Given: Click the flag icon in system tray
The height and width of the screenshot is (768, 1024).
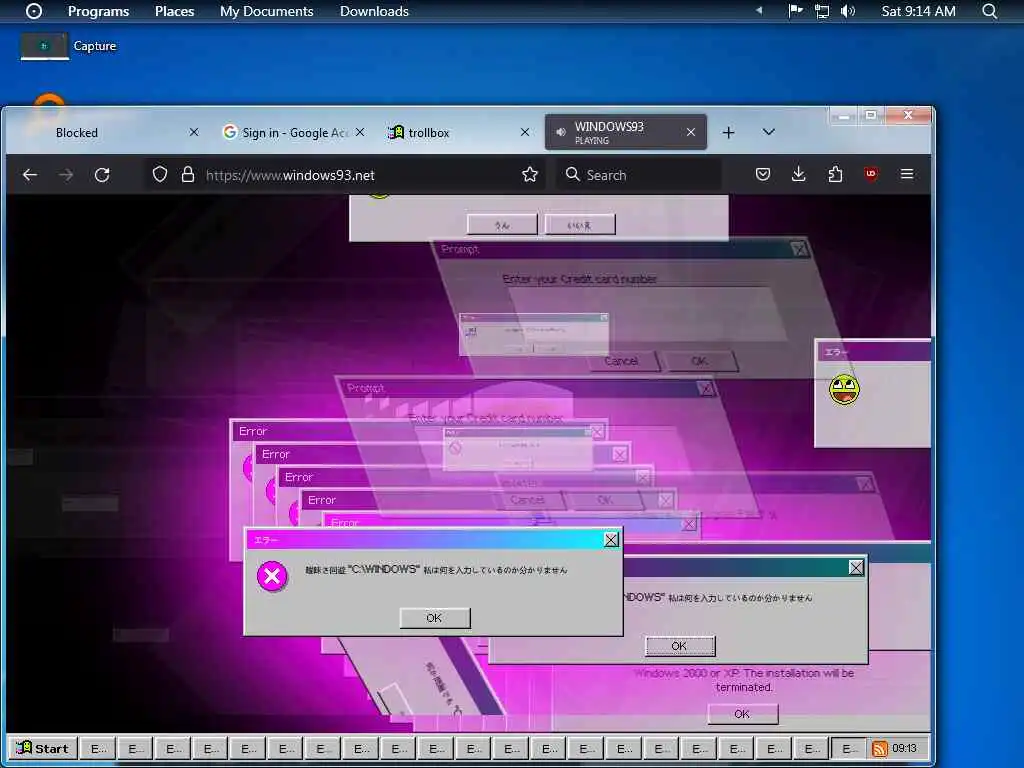Looking at the screenshot, I should 795,11.
